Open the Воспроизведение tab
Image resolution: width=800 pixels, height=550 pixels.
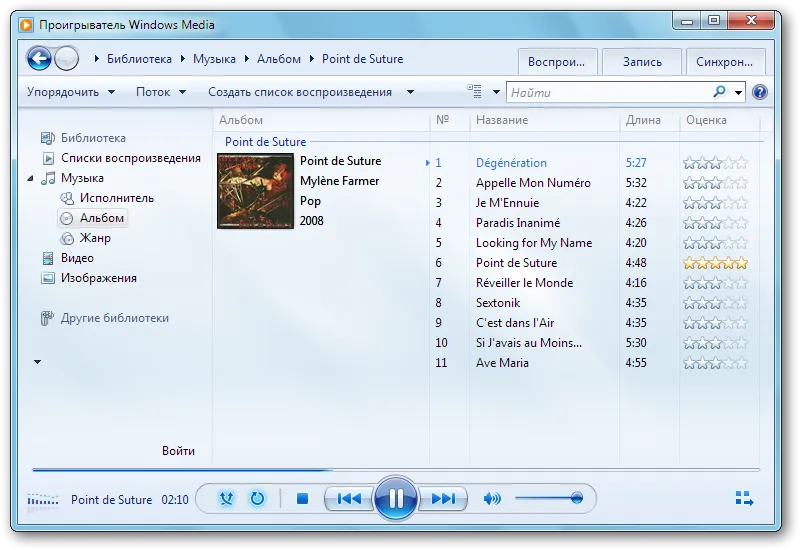557,62
